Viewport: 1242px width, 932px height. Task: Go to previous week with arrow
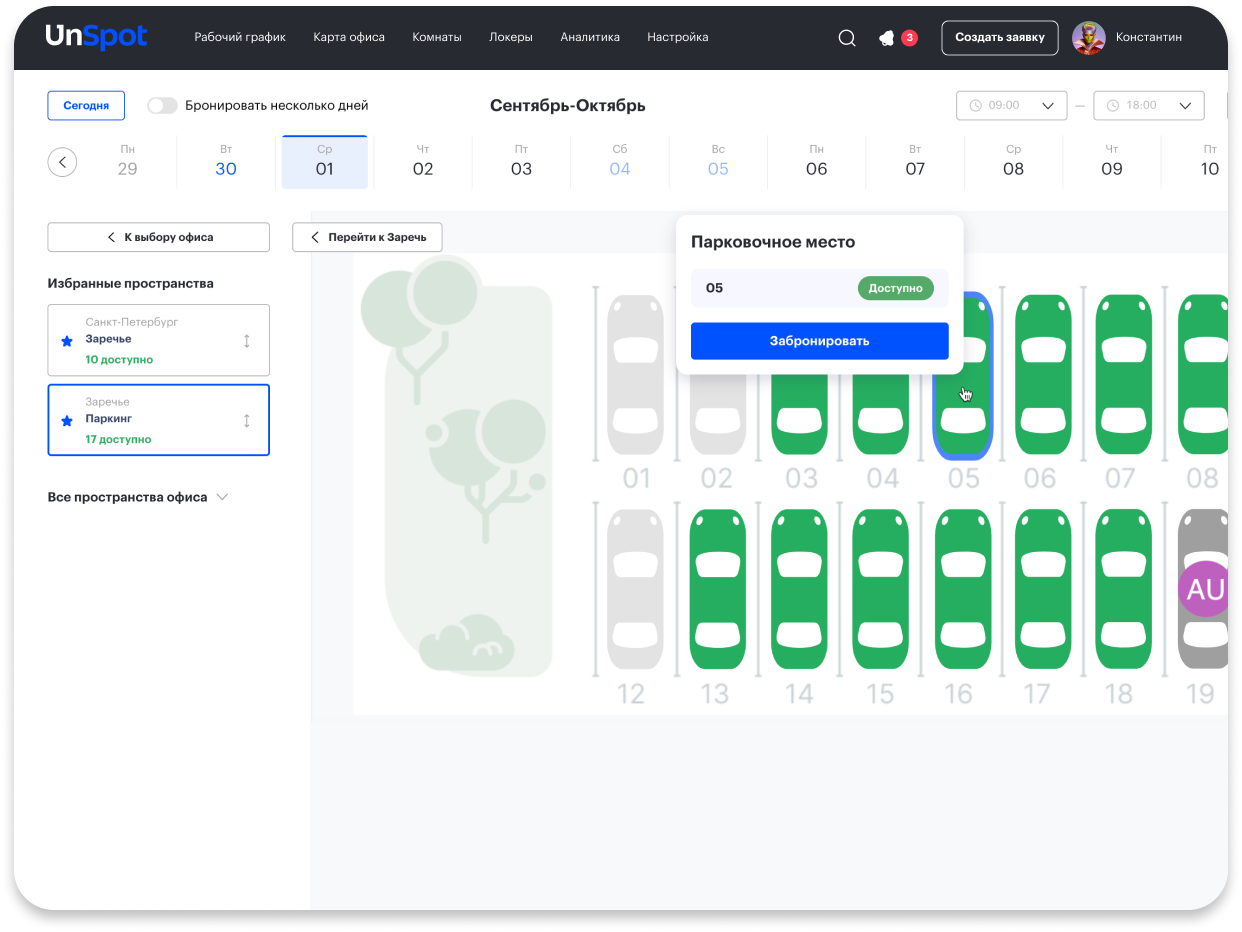(x=62, y=161)
